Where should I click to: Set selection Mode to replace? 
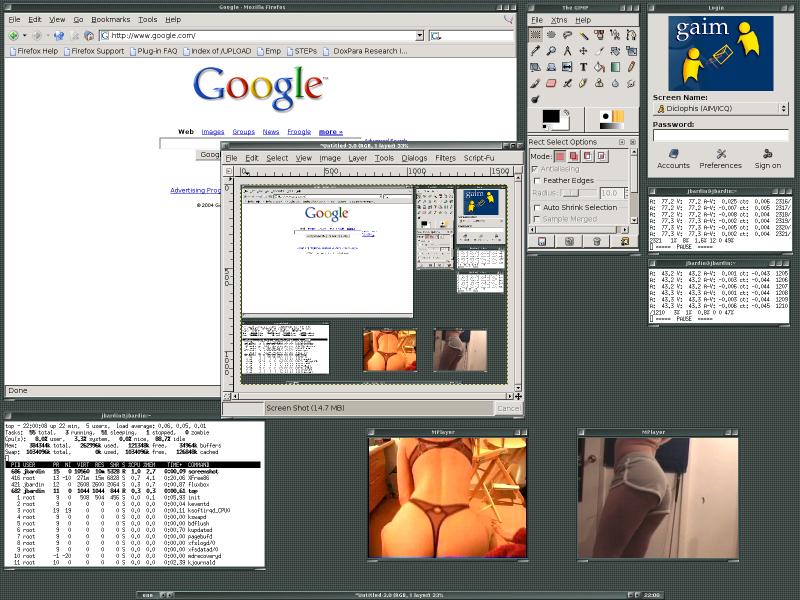tap(560, 156)
